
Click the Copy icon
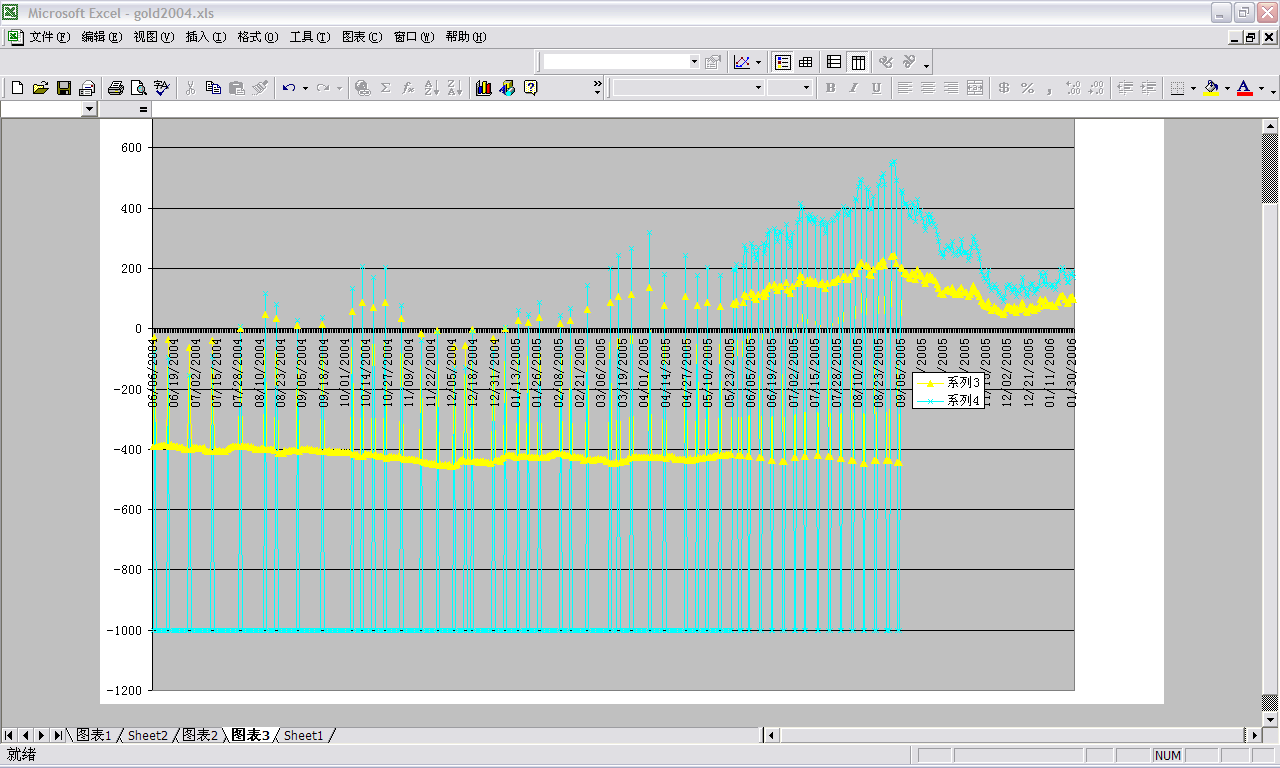213,88
